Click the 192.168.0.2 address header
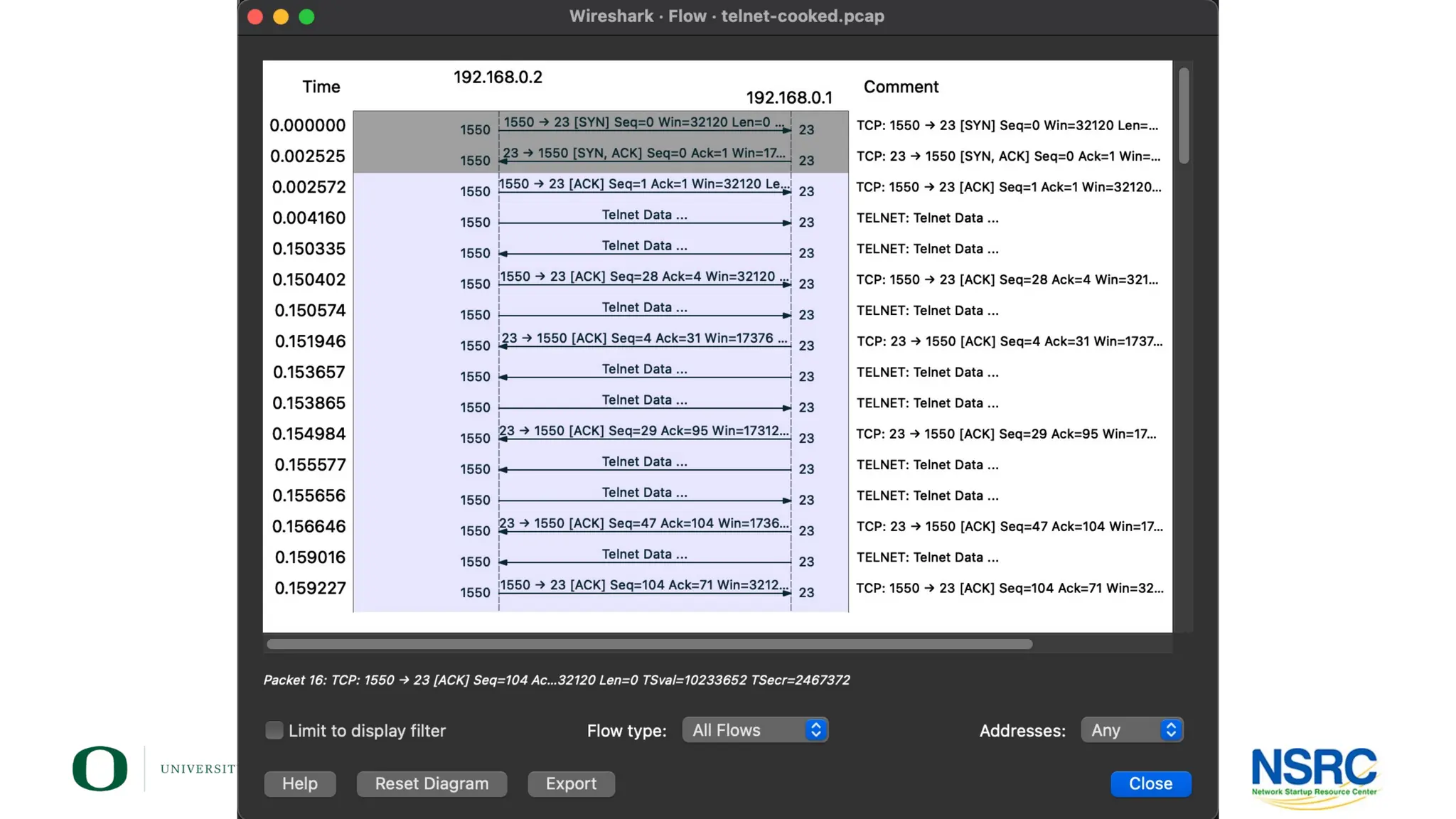The height and width of the screenshot is (819, 1456). (x=498, y=77)
